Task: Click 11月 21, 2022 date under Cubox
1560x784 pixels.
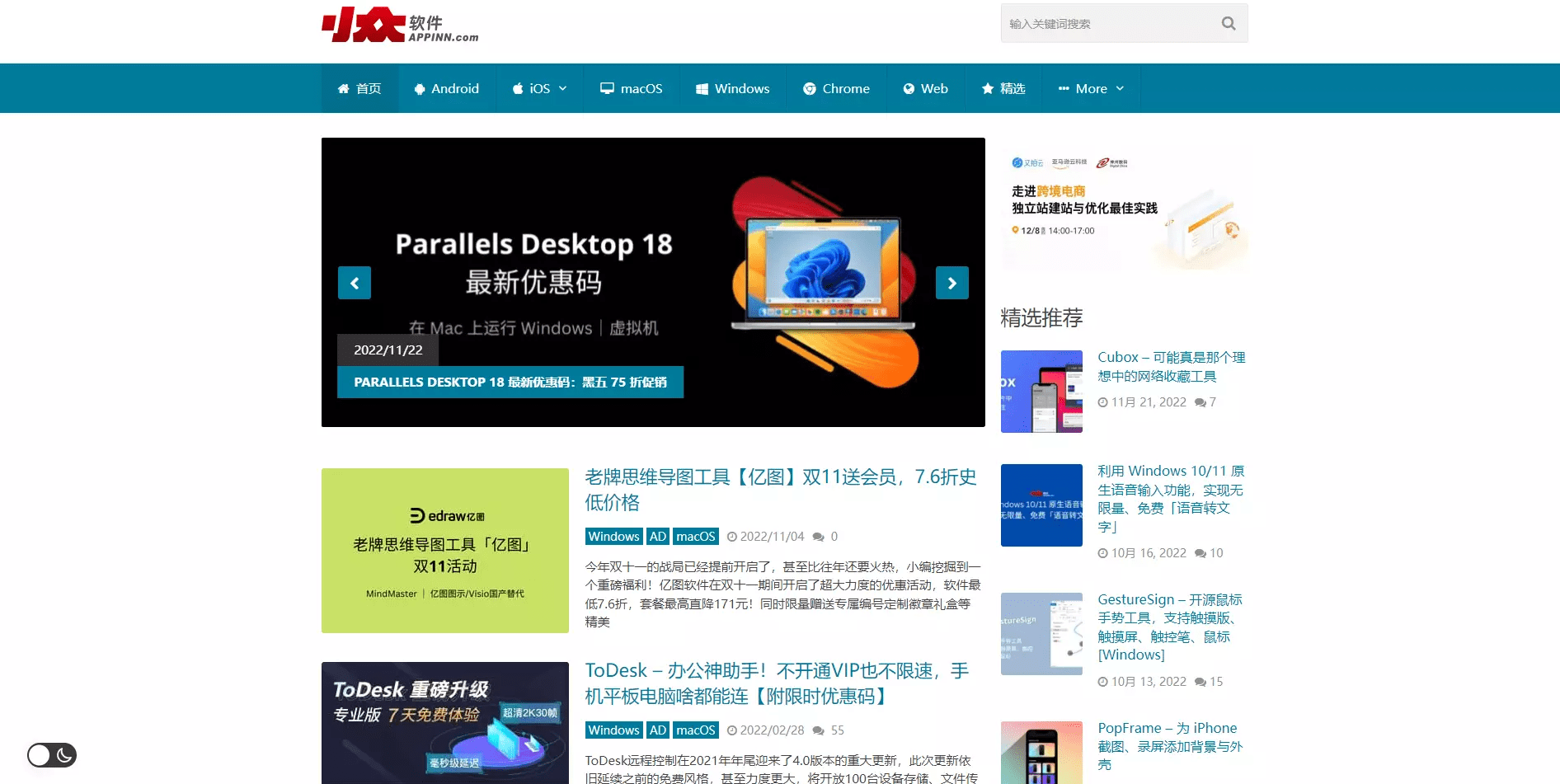Action: (x=1149, y=402)
